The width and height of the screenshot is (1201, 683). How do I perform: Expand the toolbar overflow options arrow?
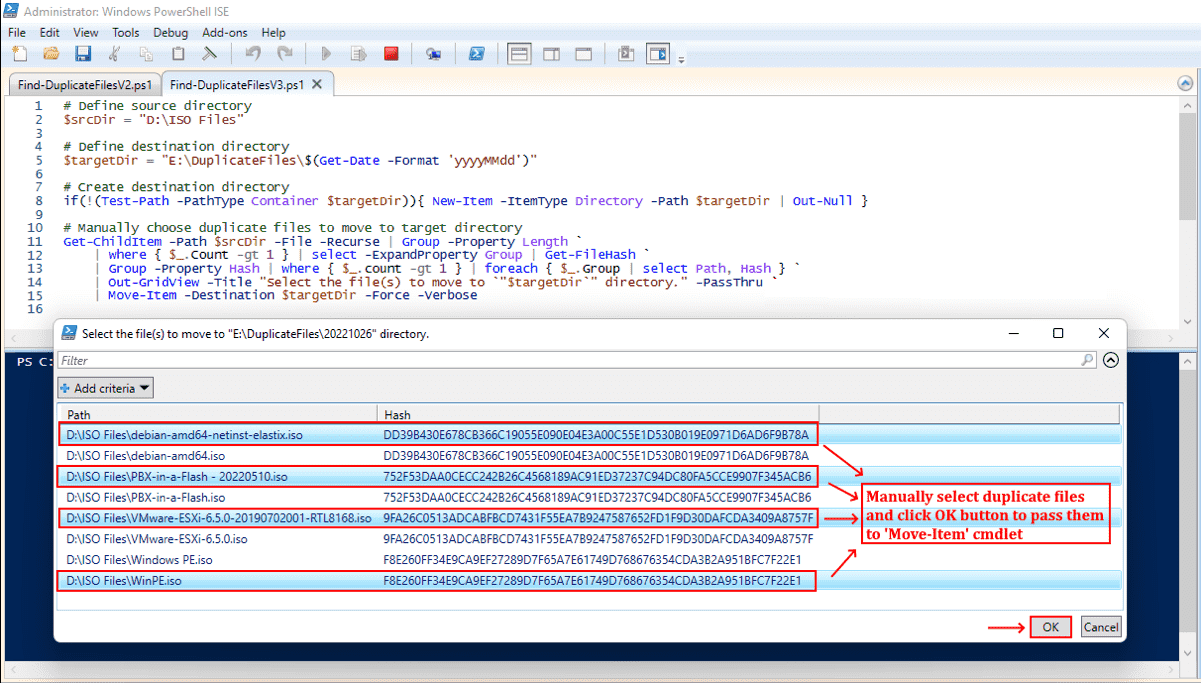(x=682, y=60)
